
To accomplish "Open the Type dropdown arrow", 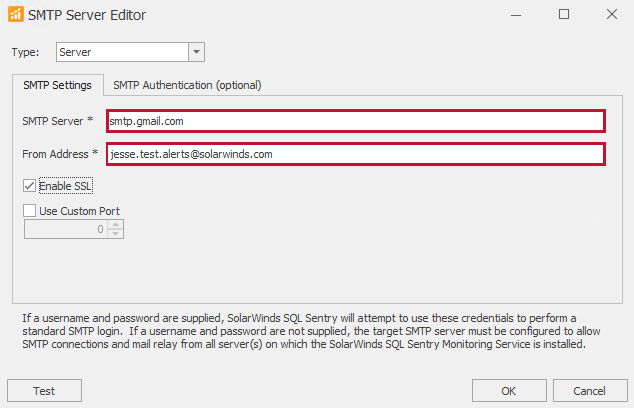I will coord(196,52).
